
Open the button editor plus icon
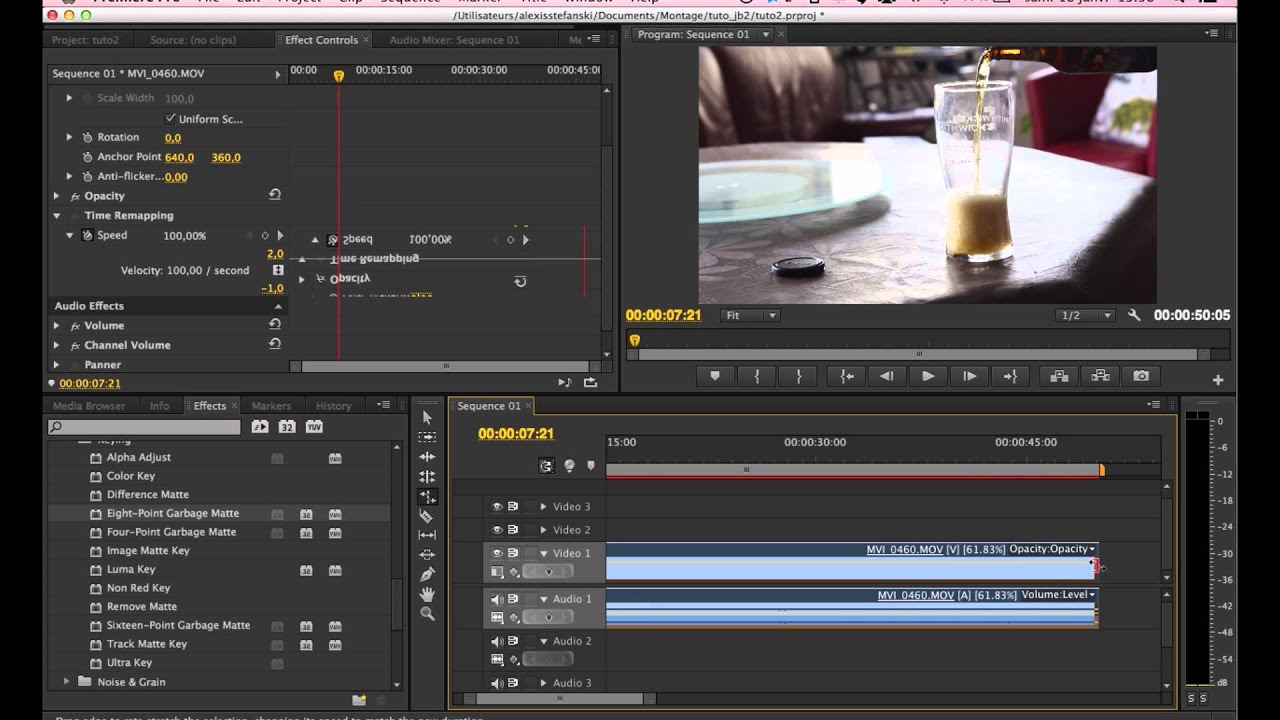click(1218, 380)
